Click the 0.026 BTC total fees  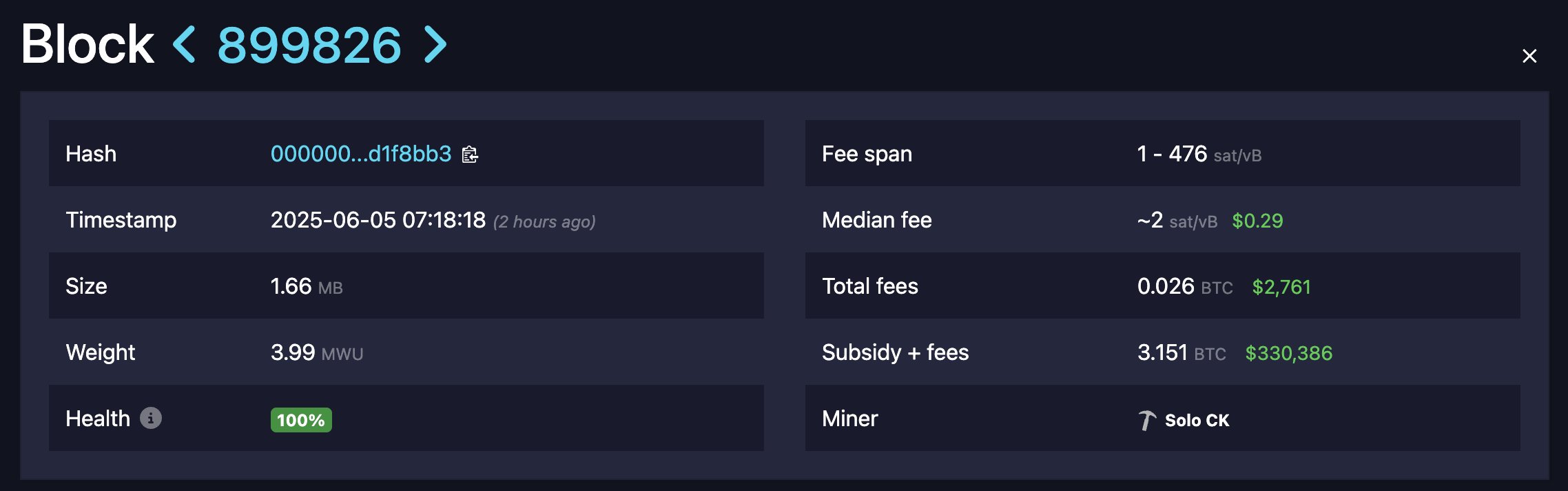(x=1185, y=286)
